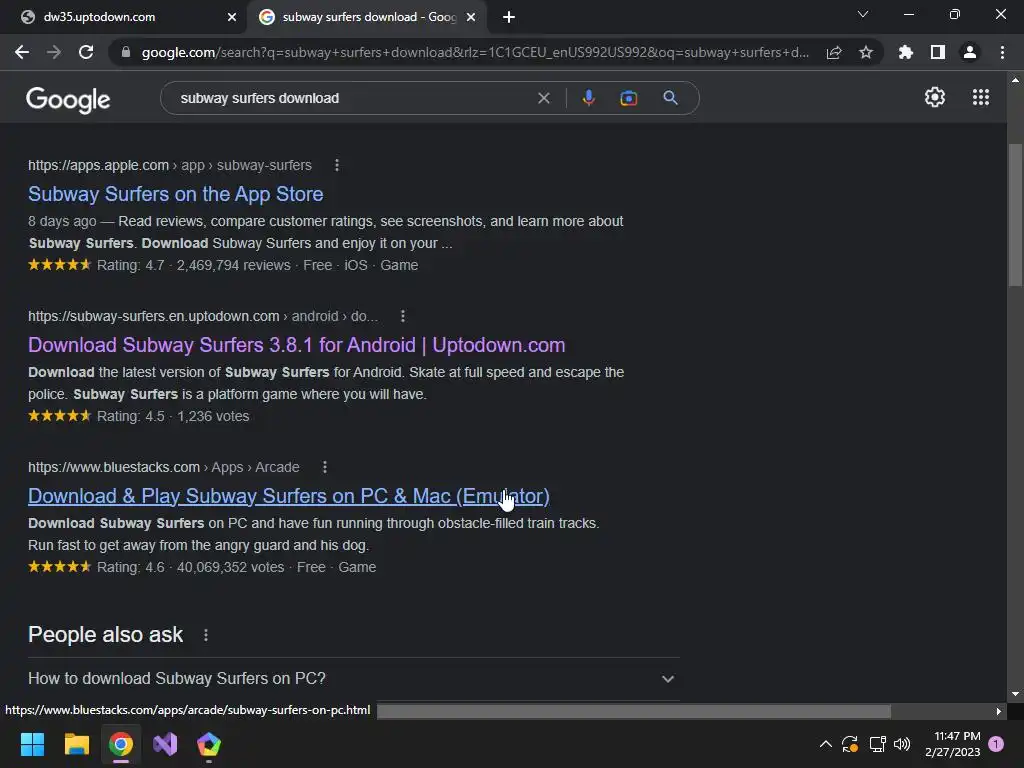This screenshot has width=1024, height=768.
Task: Expand the How to download Subway Surfers on PC question
Action: pos(353,679)
